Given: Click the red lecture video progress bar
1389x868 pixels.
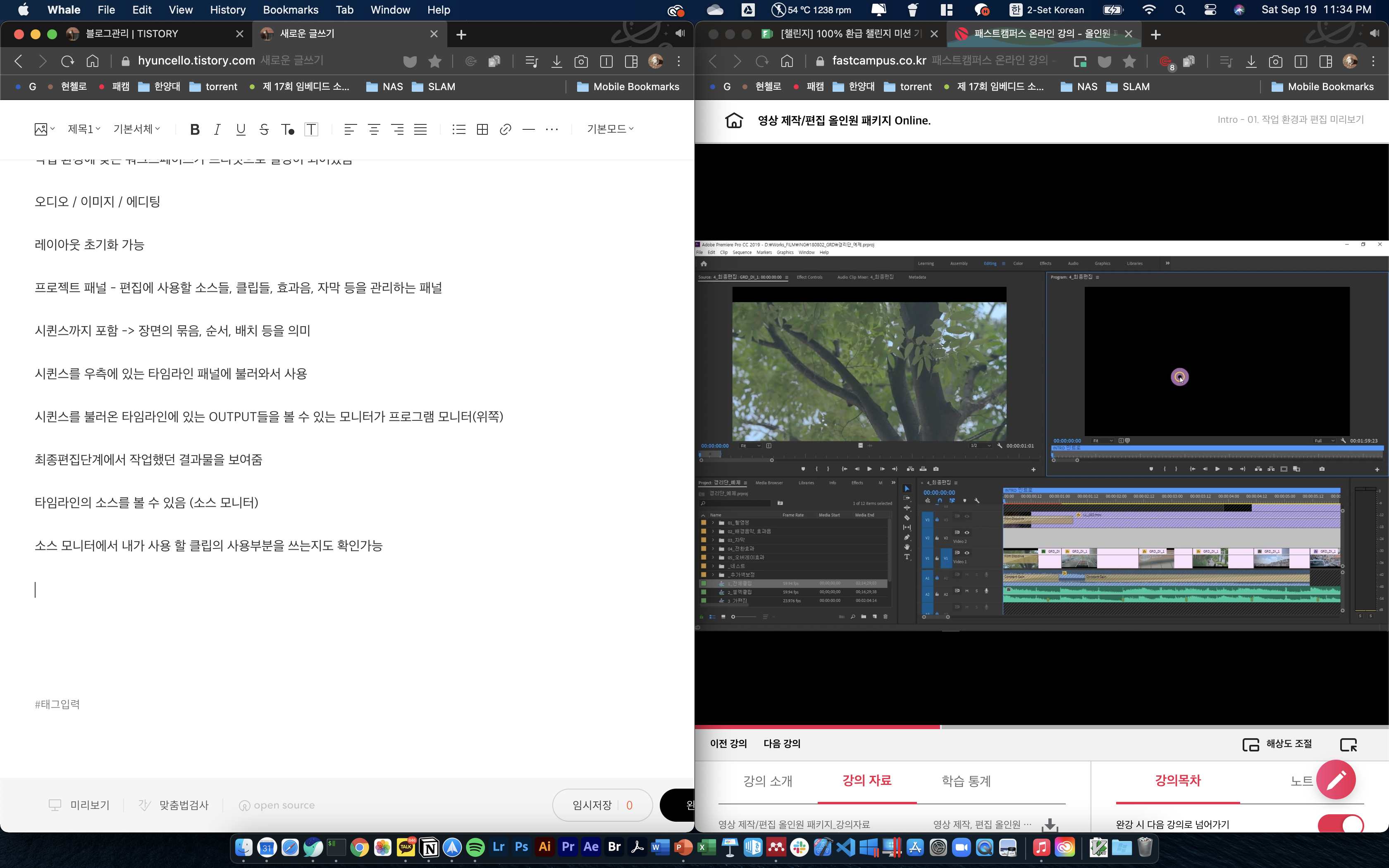Looking at the screenshot, I should click(817, 727).
